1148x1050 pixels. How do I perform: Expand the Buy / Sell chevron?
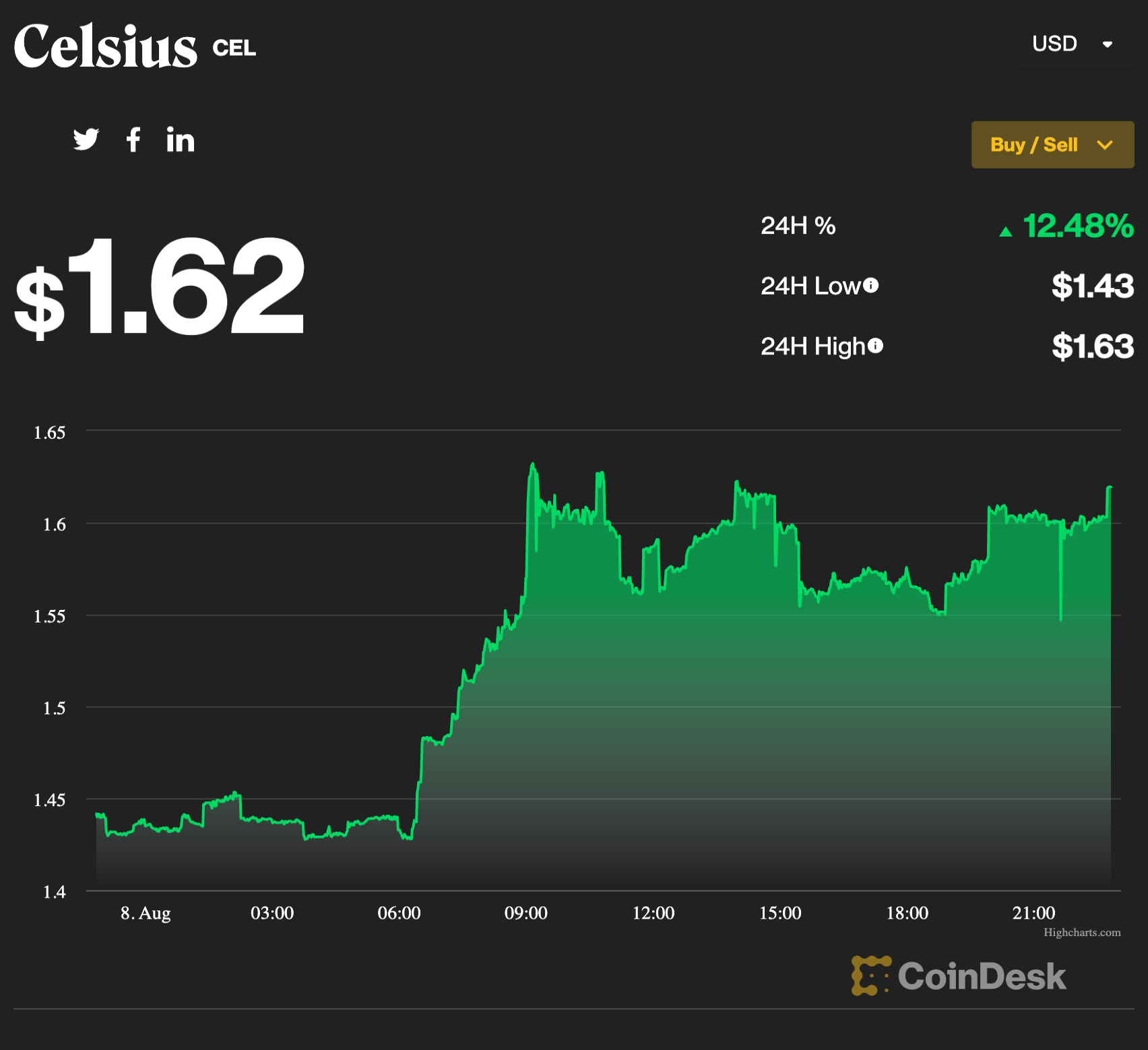pos(1106,144)
